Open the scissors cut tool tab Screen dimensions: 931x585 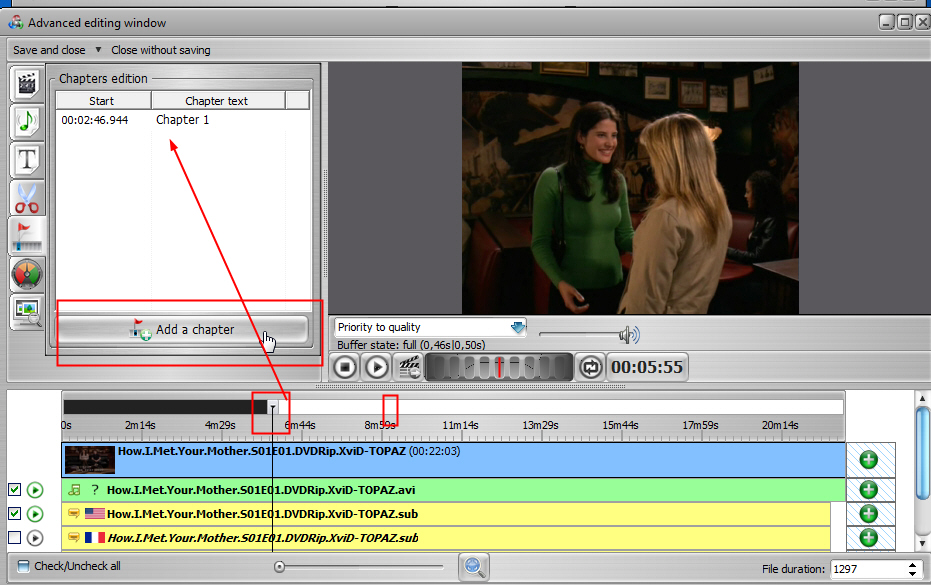tap(27, 198)
